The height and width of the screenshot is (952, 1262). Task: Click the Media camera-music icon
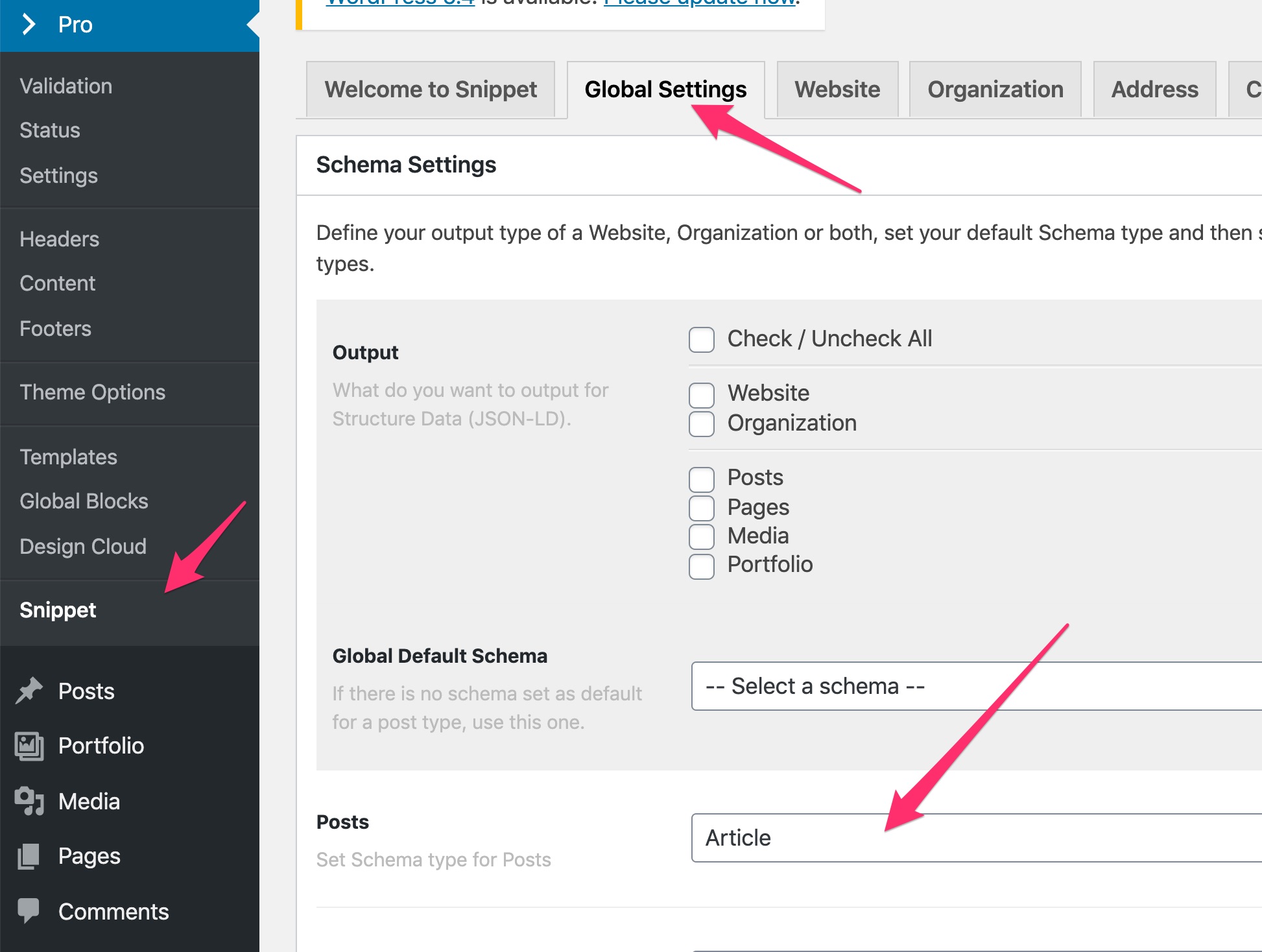pos(29,801)
